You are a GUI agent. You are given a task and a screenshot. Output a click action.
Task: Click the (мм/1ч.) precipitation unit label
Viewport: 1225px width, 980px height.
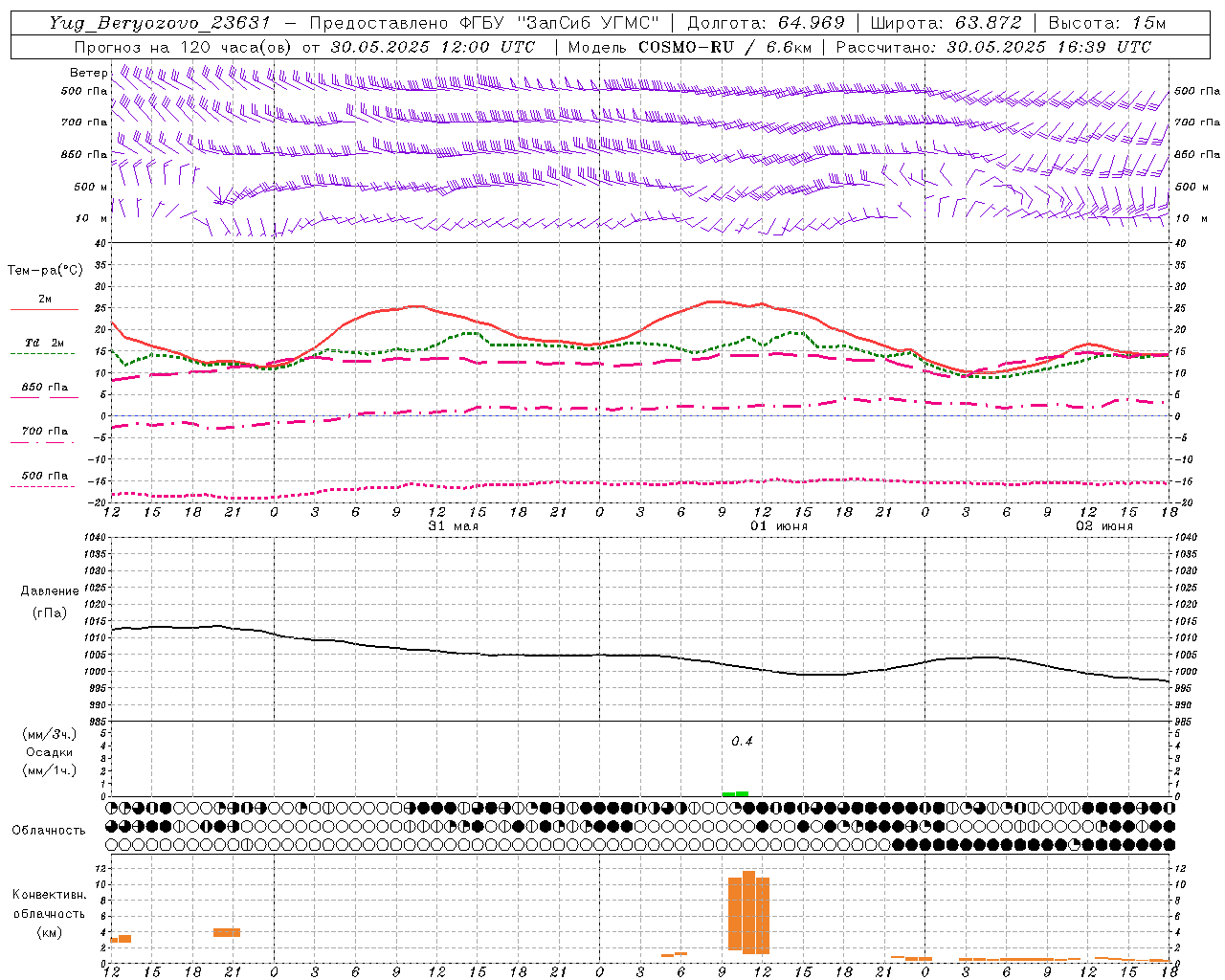click(49, 770)
